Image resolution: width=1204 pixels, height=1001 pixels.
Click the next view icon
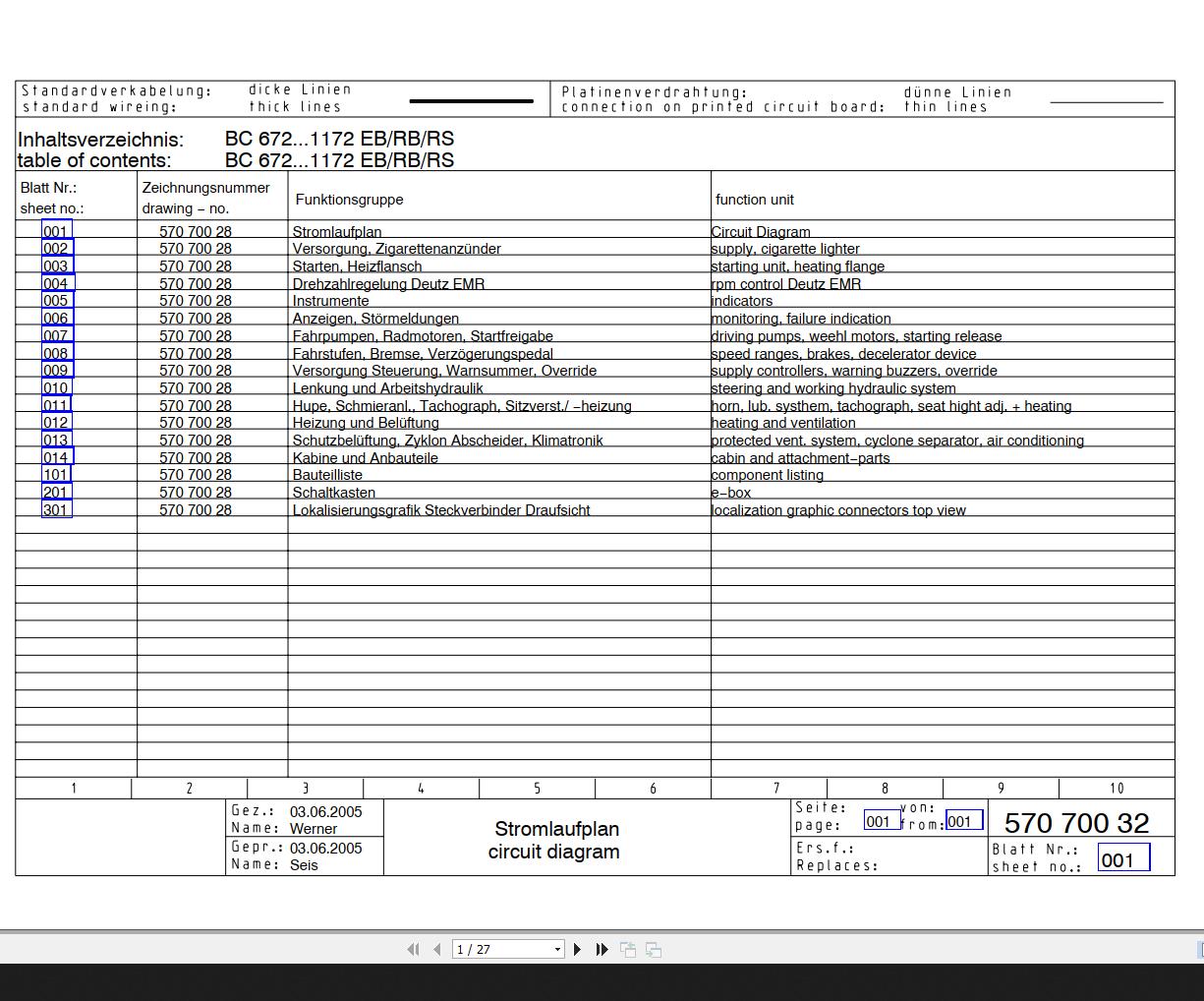pyautogui.click(x=654, y=949)
